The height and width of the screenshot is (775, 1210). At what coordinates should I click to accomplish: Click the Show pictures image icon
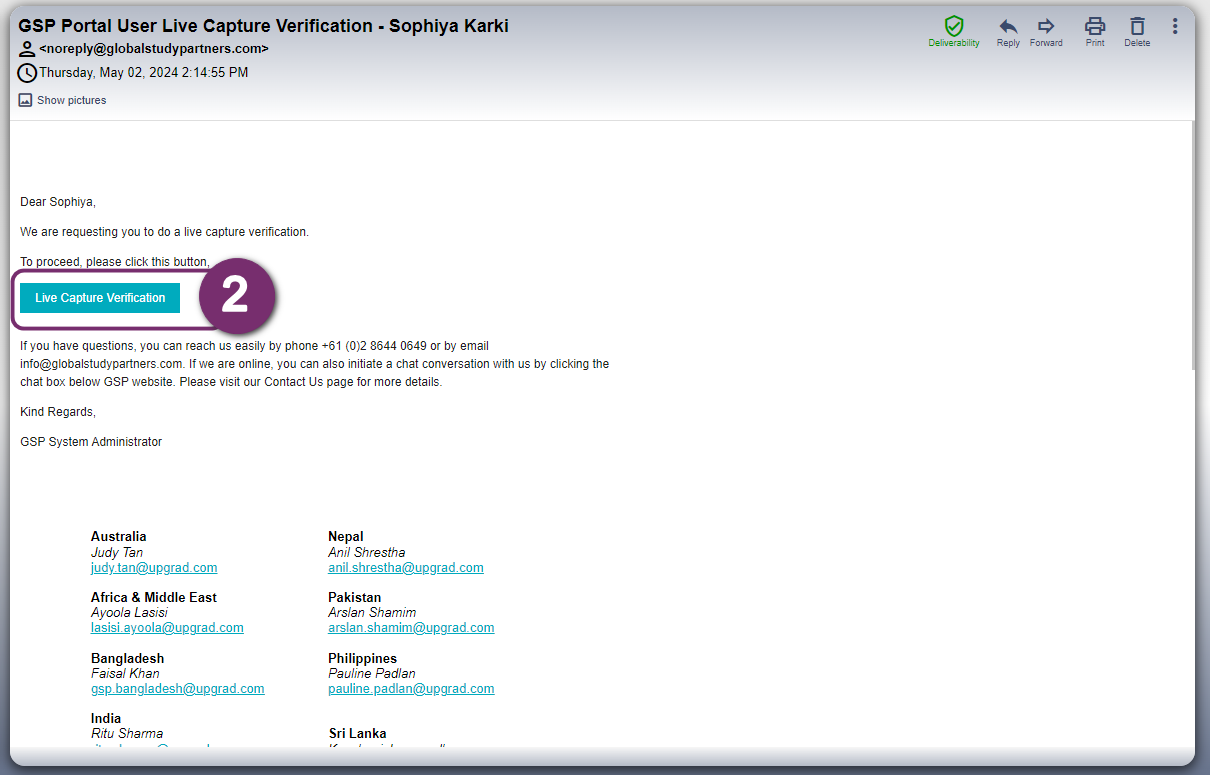pos(25,100)
